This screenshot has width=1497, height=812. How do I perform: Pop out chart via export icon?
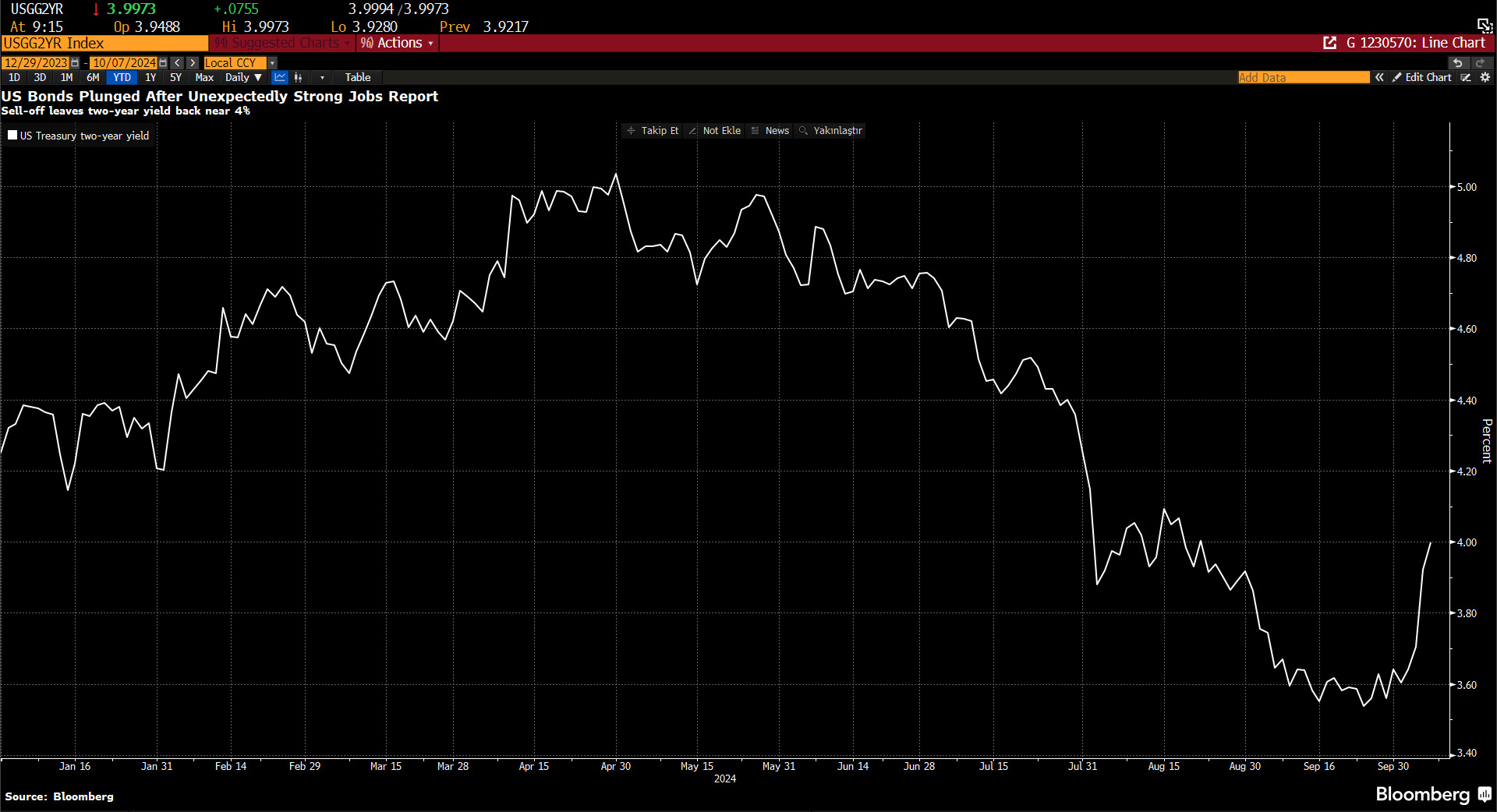tap(1330, 43)
